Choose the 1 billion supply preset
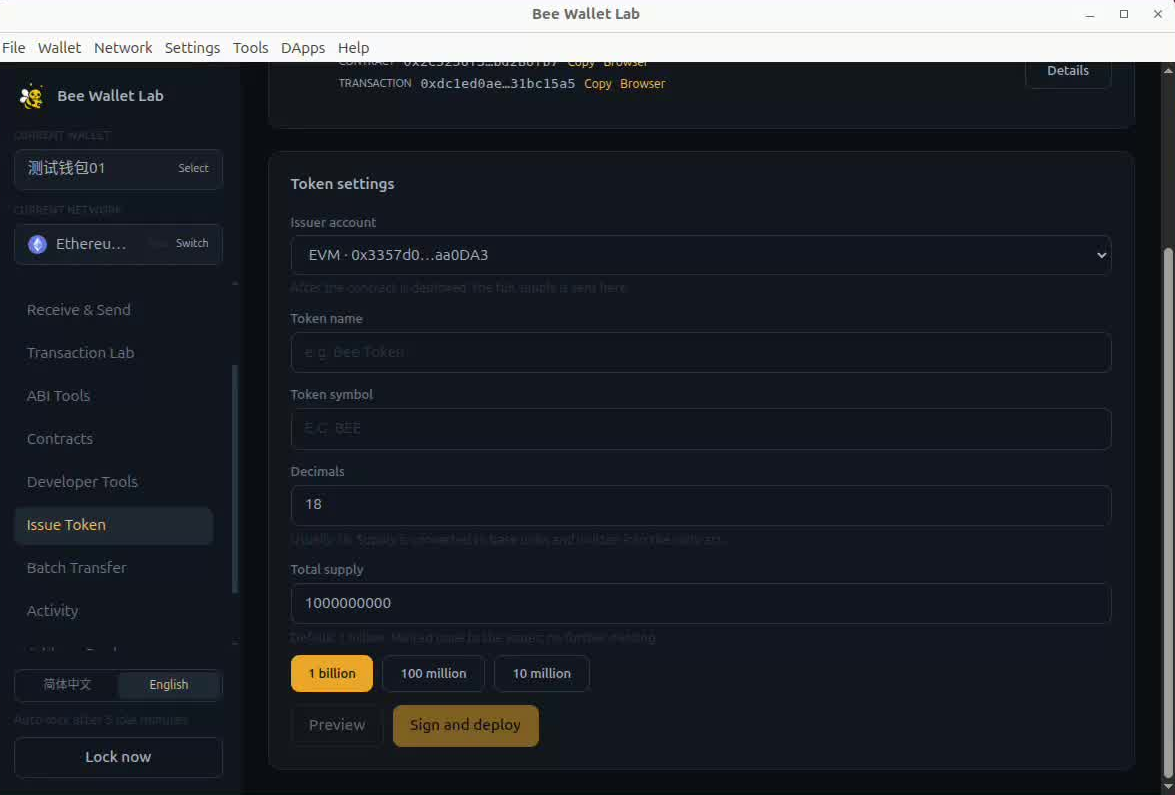 (332, 674)
